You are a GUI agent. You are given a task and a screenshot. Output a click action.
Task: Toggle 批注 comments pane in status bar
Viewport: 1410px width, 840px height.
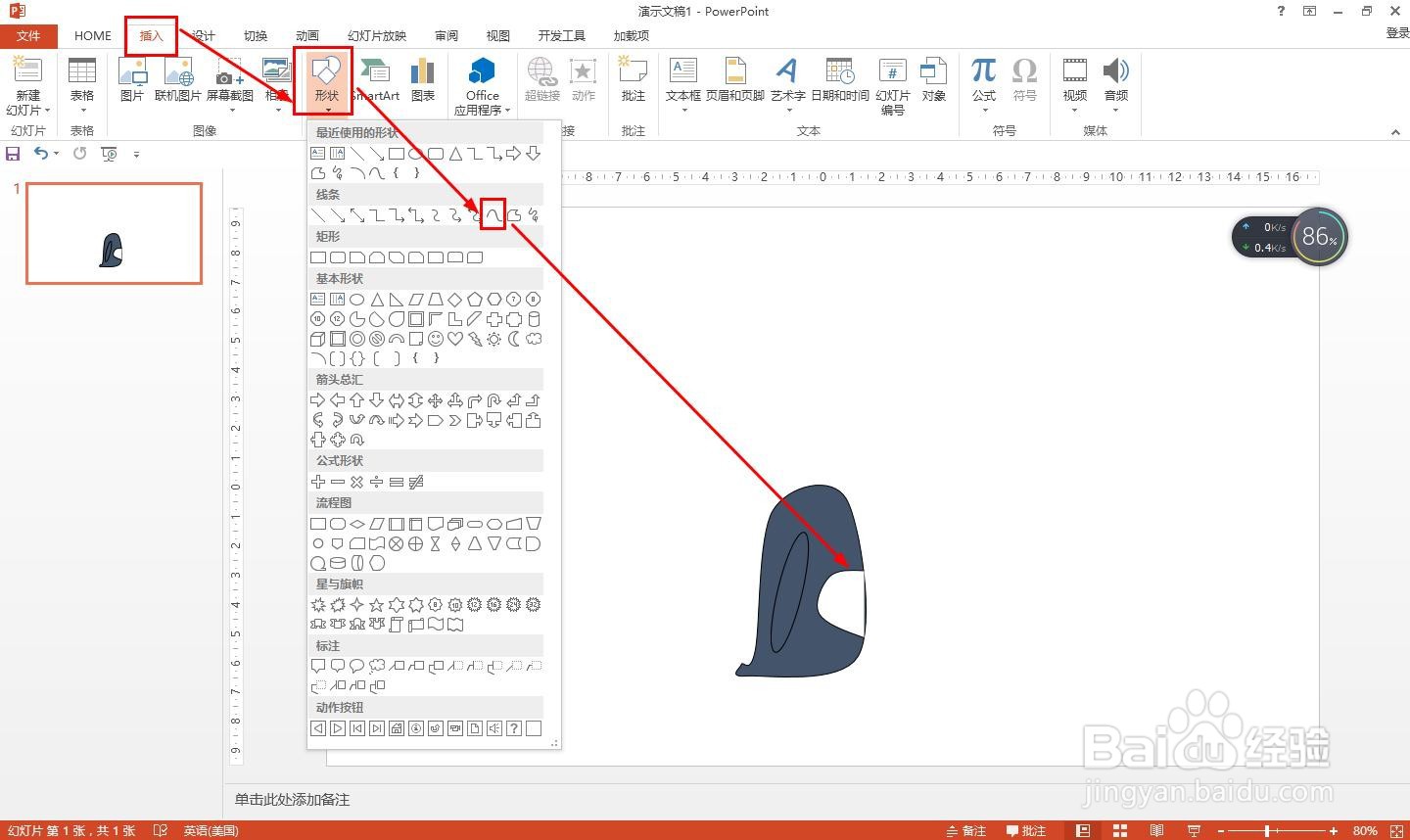(x=1025, y=830)
